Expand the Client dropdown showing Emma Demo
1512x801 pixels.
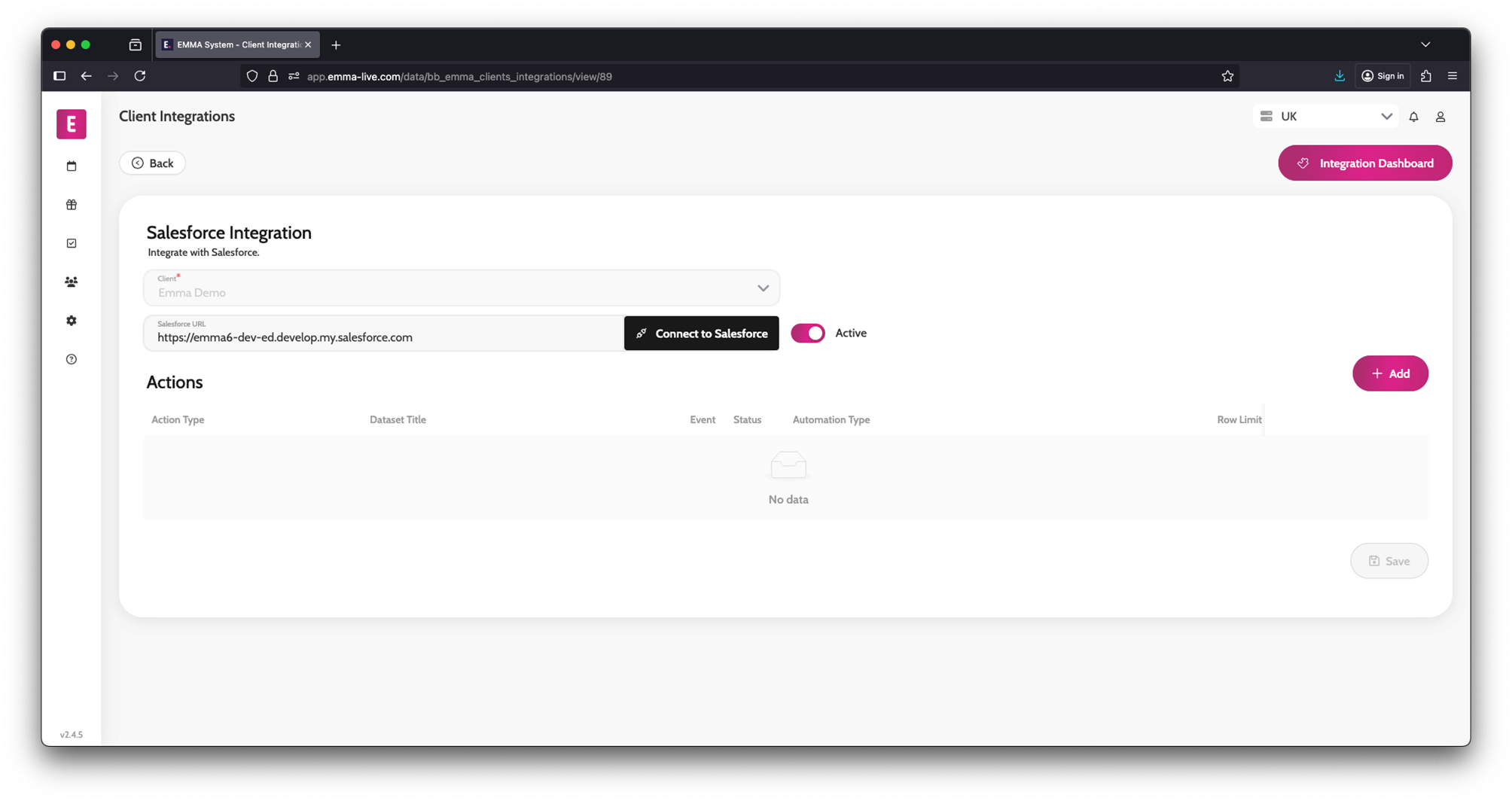[462, 288]
